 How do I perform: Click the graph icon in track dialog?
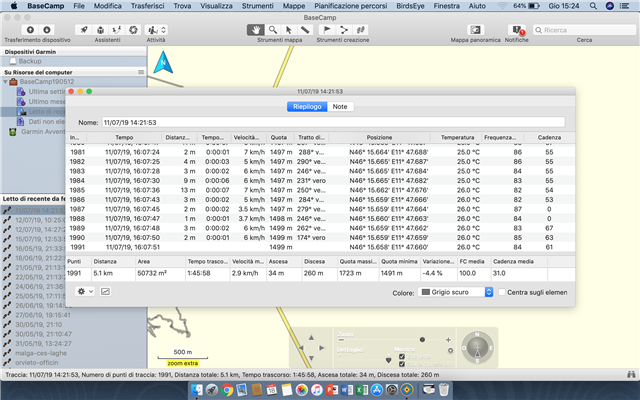coord(105,291)
